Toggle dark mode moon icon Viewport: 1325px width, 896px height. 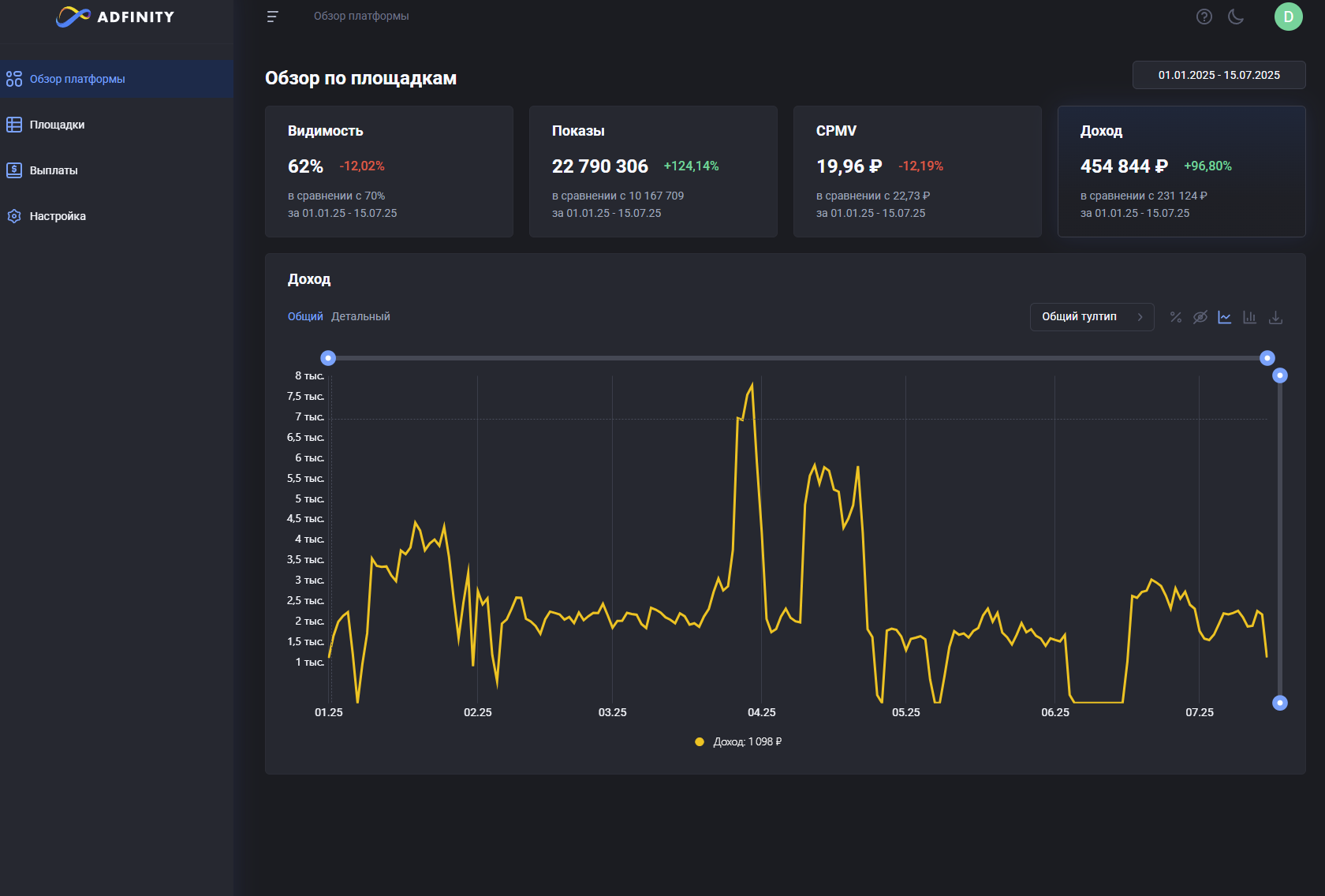coord(1236,17)
